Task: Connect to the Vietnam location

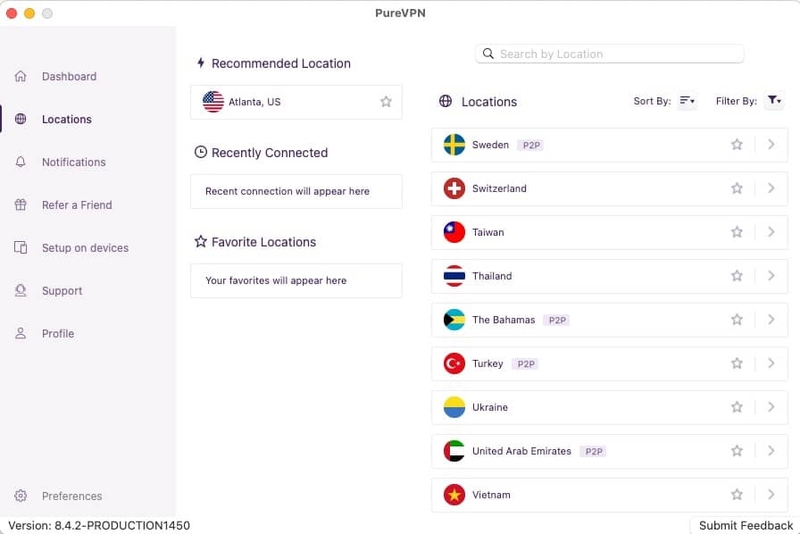Action: pyautogui.click(x=609, y=495)
